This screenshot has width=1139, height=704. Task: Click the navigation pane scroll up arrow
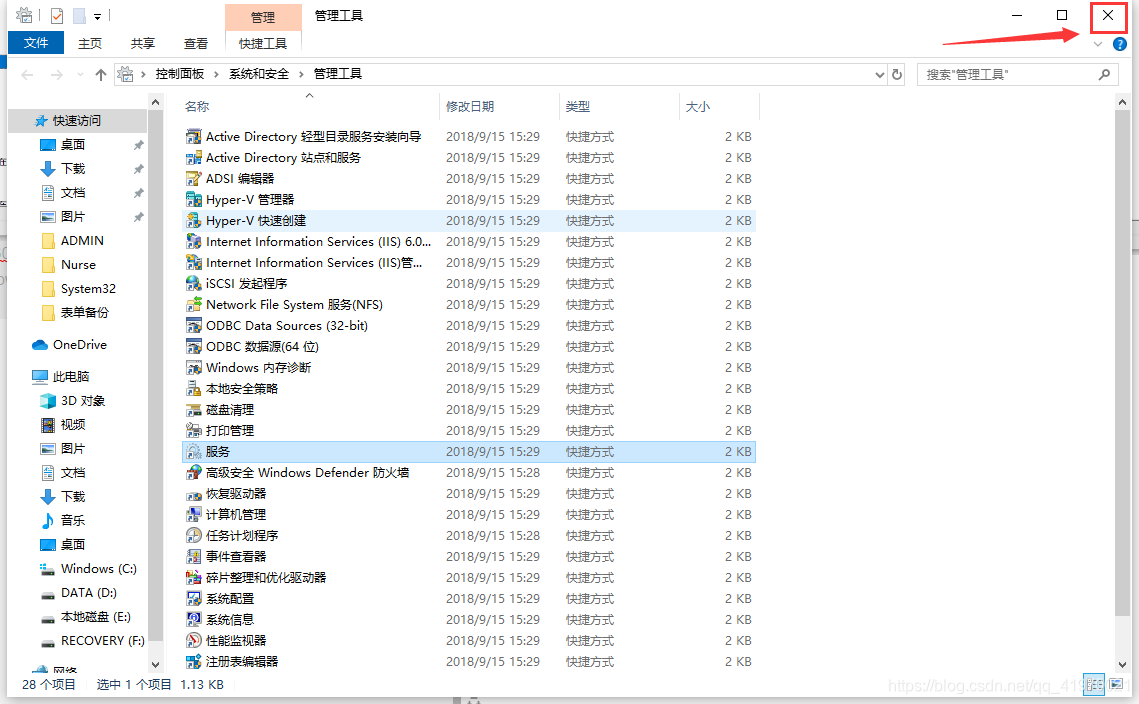pyautogui.click(x=155, y=103)
